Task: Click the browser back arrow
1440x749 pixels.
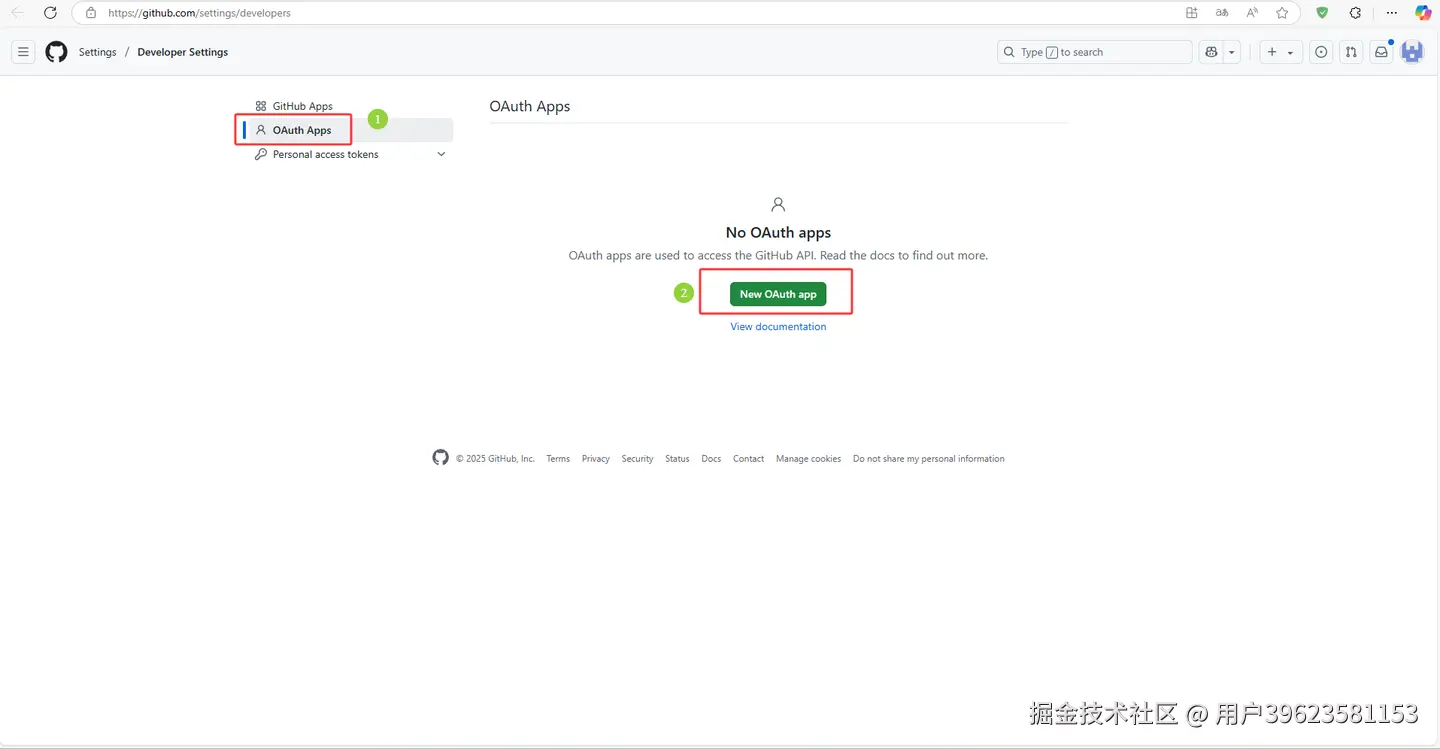Action: click(x=18, y=13)
